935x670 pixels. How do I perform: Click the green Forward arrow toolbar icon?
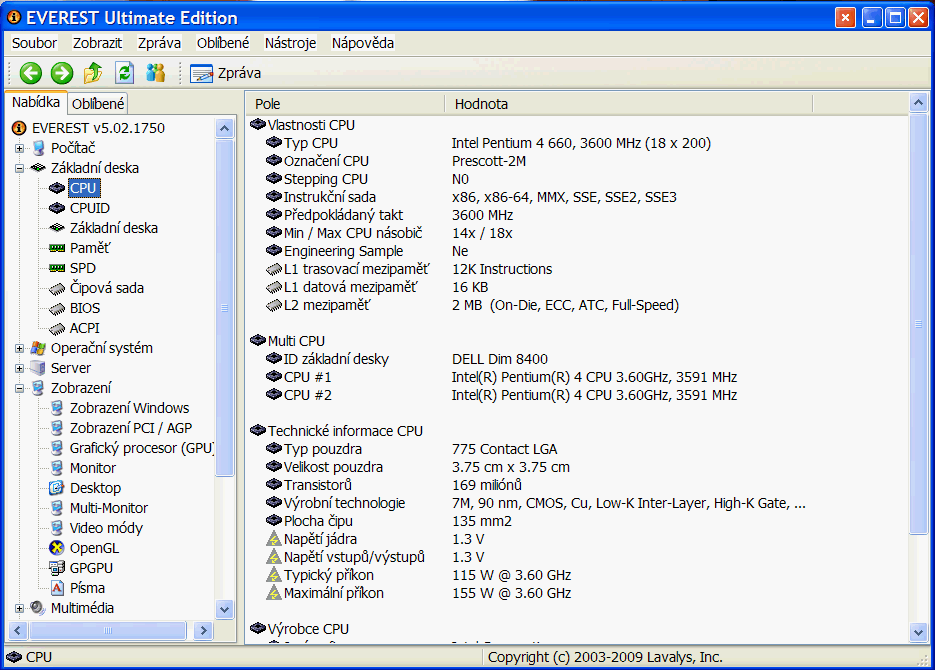pos(61,73)
